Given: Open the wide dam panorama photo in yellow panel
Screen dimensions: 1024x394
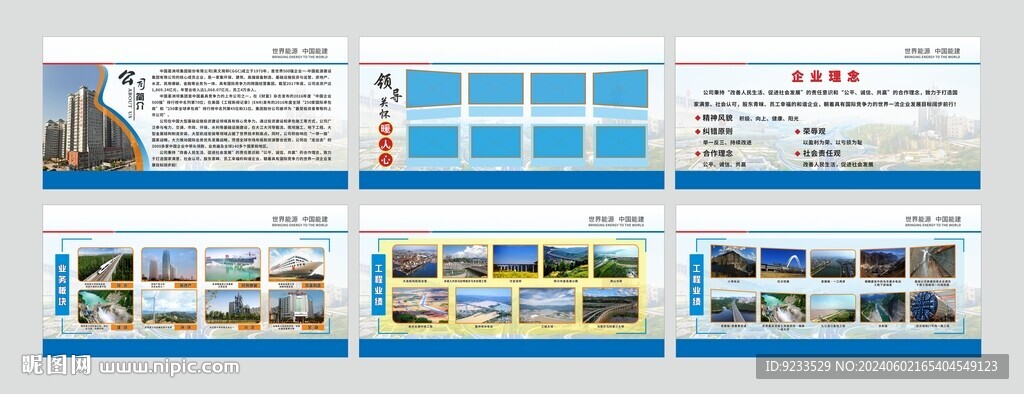Looking at the screenshot, I should (x=547, y=305).
